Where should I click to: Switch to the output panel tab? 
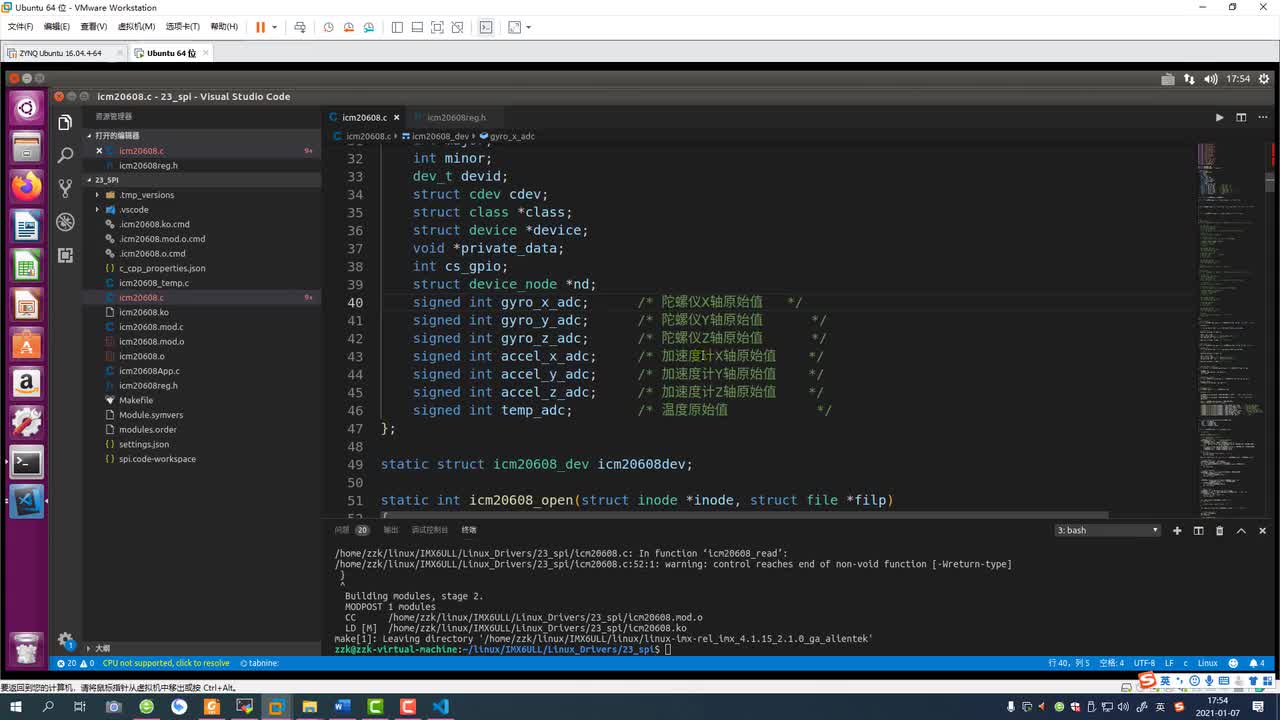pos(390,530)
